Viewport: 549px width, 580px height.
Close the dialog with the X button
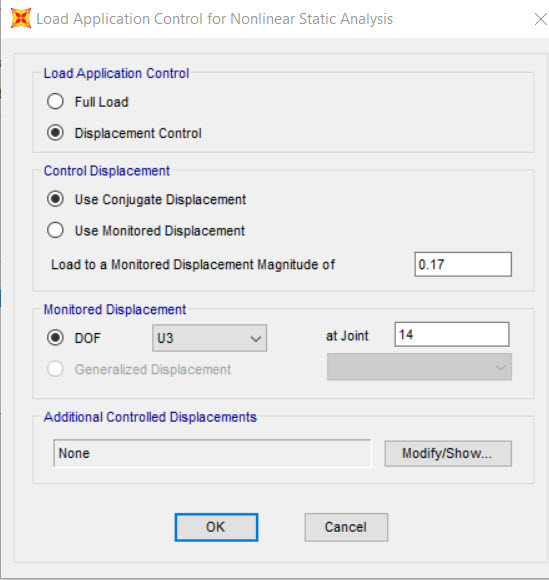pyautogui.click(x=540, y=19)
